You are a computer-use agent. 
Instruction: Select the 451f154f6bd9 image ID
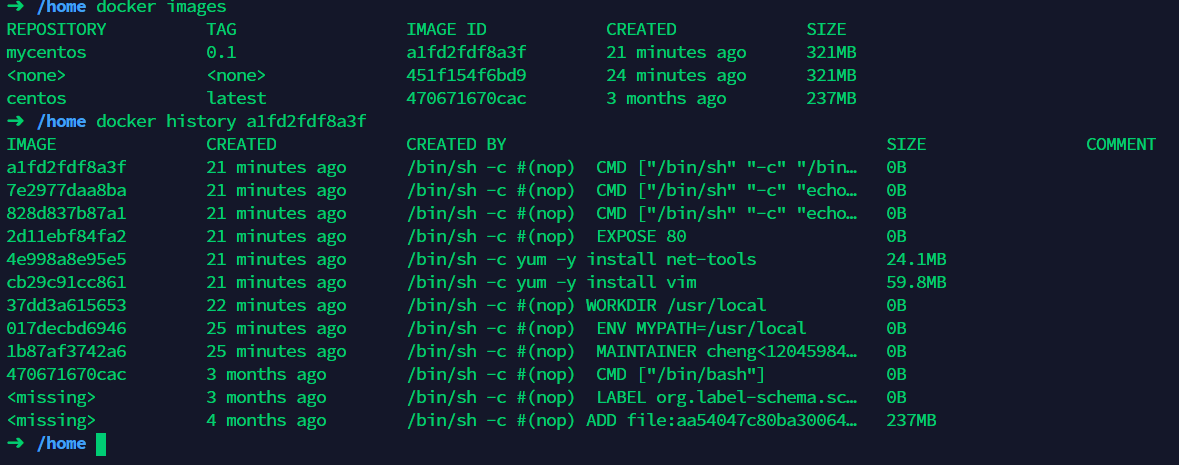466,75
